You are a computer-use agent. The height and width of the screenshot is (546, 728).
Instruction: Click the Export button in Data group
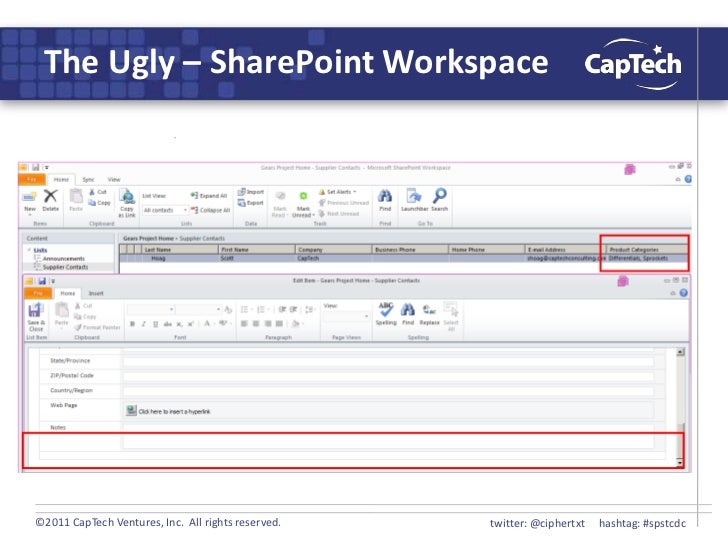[x=251, y=203]
